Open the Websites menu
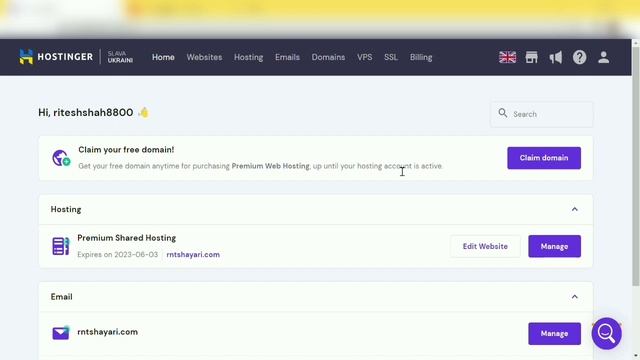Image resolution: width=640 pixels, height=360 pixels. (x=204, y=57)
